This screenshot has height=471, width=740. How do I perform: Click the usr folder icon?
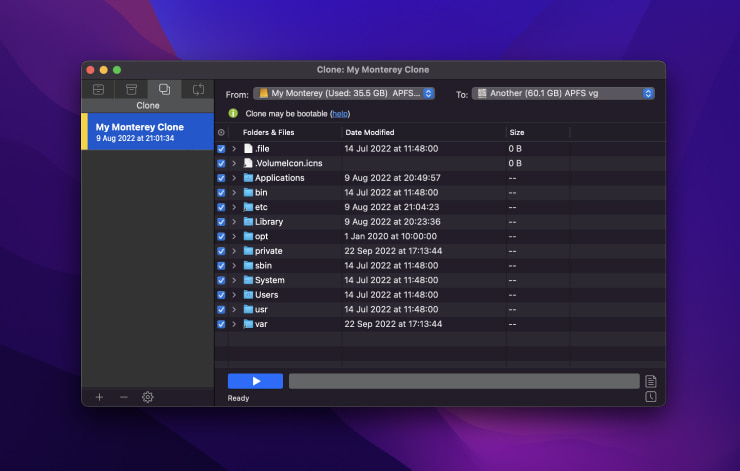point(248,309)
